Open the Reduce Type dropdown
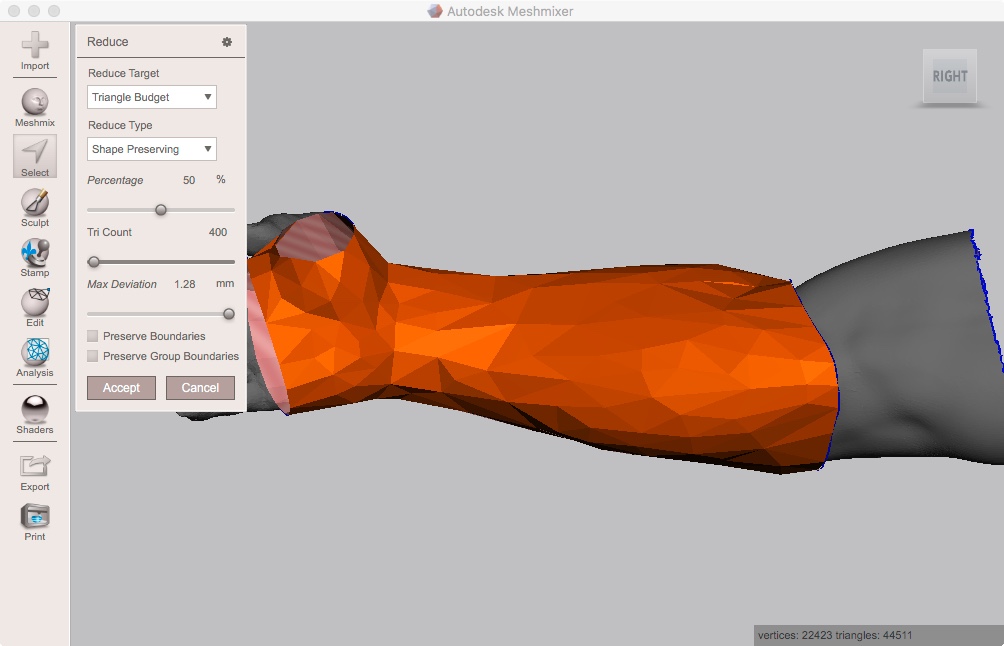 click(151, 148)
